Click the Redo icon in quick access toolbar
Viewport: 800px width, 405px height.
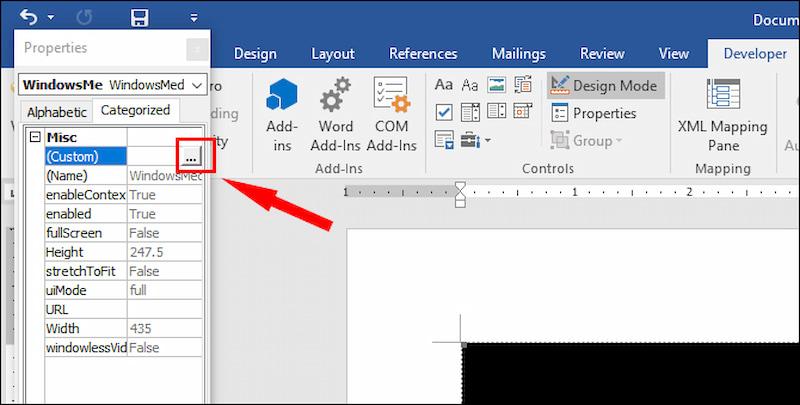click(84, 18)
